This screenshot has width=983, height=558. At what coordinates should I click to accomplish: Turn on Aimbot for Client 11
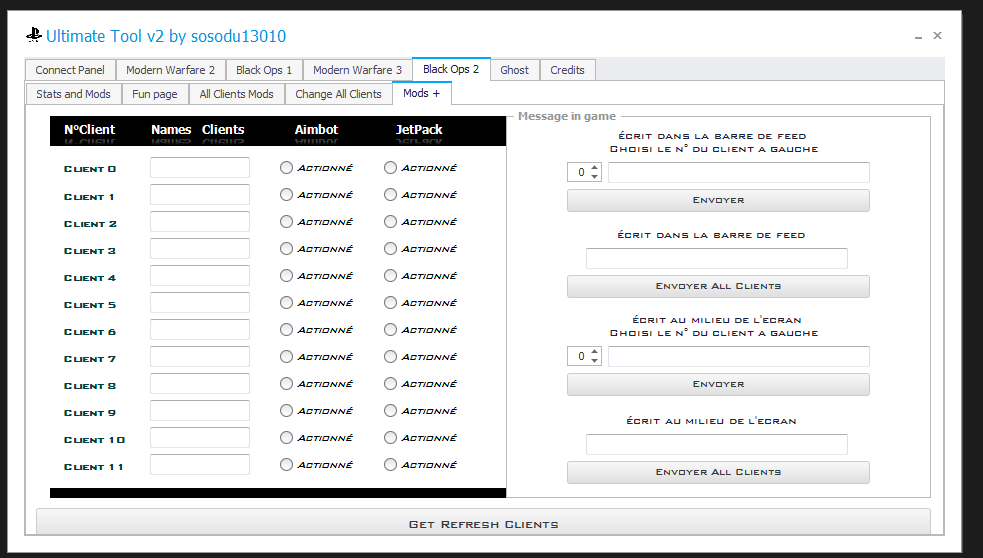click(x=286, y=464)
